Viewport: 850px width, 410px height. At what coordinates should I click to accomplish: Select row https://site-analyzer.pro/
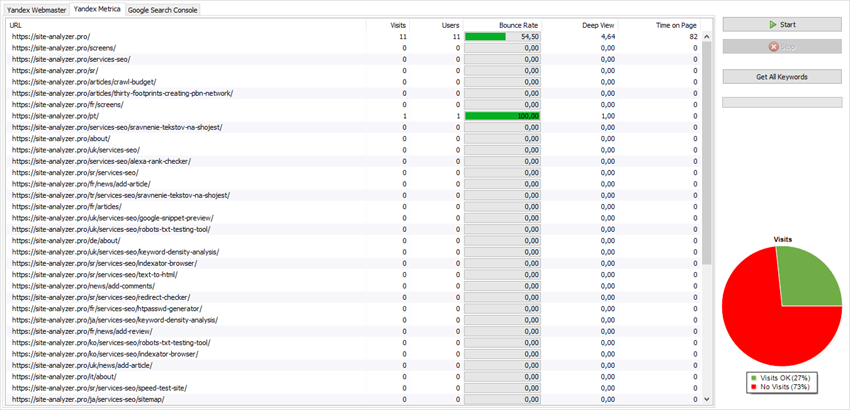click(355, 36)
